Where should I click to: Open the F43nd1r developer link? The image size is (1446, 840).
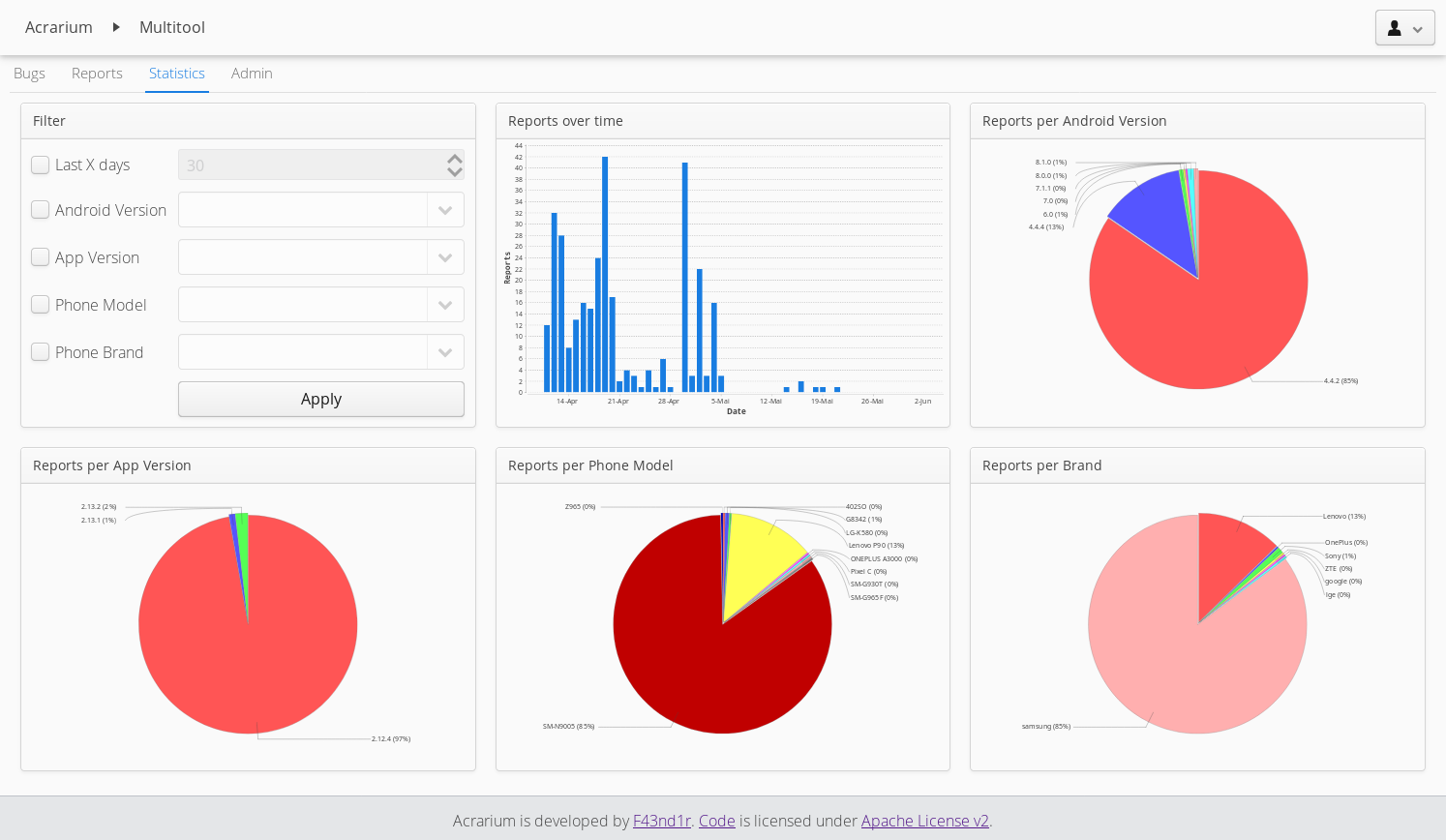tap(662, 821)
